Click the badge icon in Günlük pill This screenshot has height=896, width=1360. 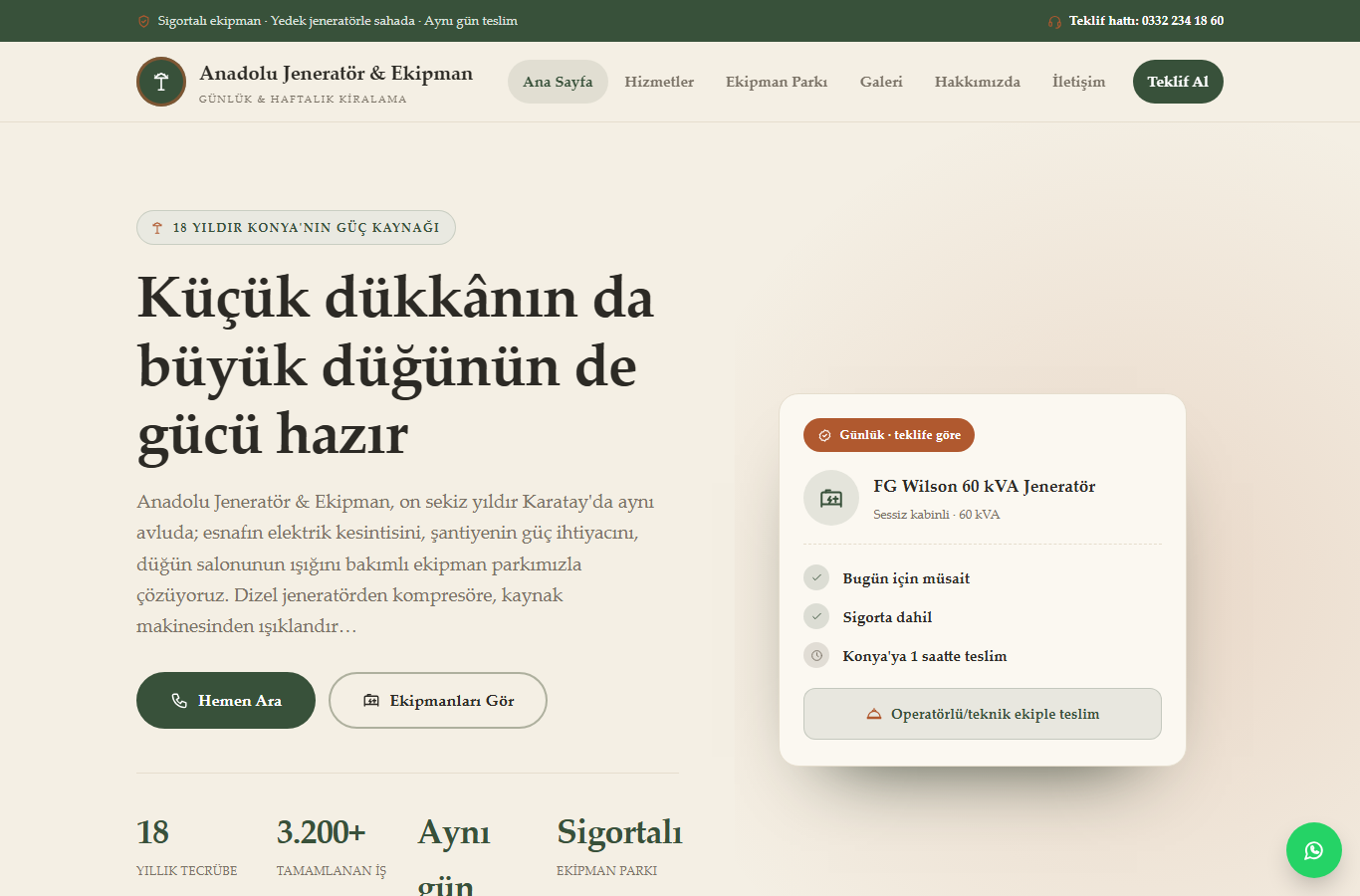(824, 435)
